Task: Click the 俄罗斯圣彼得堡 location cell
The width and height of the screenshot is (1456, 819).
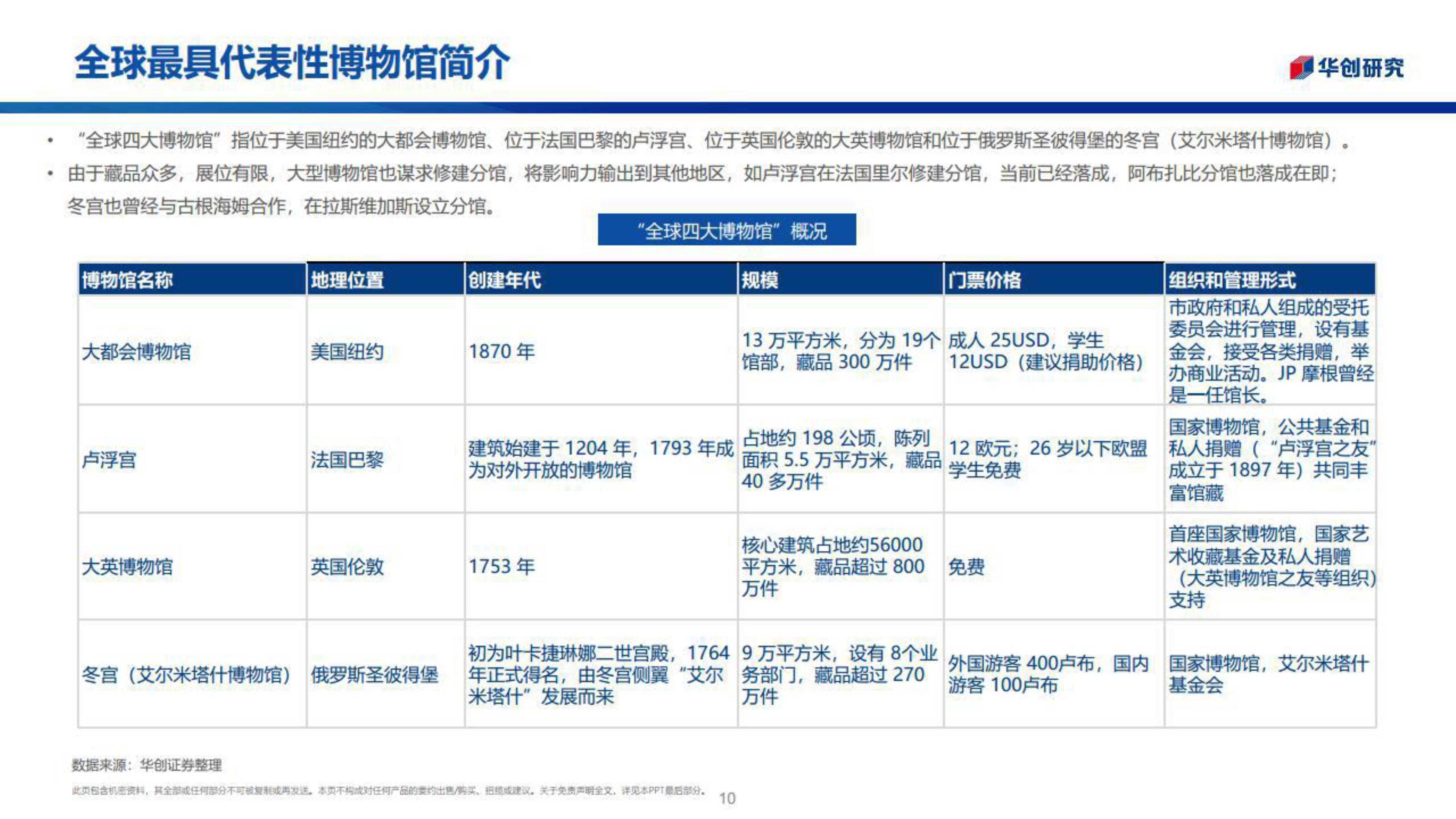Action: click(385, 674)
